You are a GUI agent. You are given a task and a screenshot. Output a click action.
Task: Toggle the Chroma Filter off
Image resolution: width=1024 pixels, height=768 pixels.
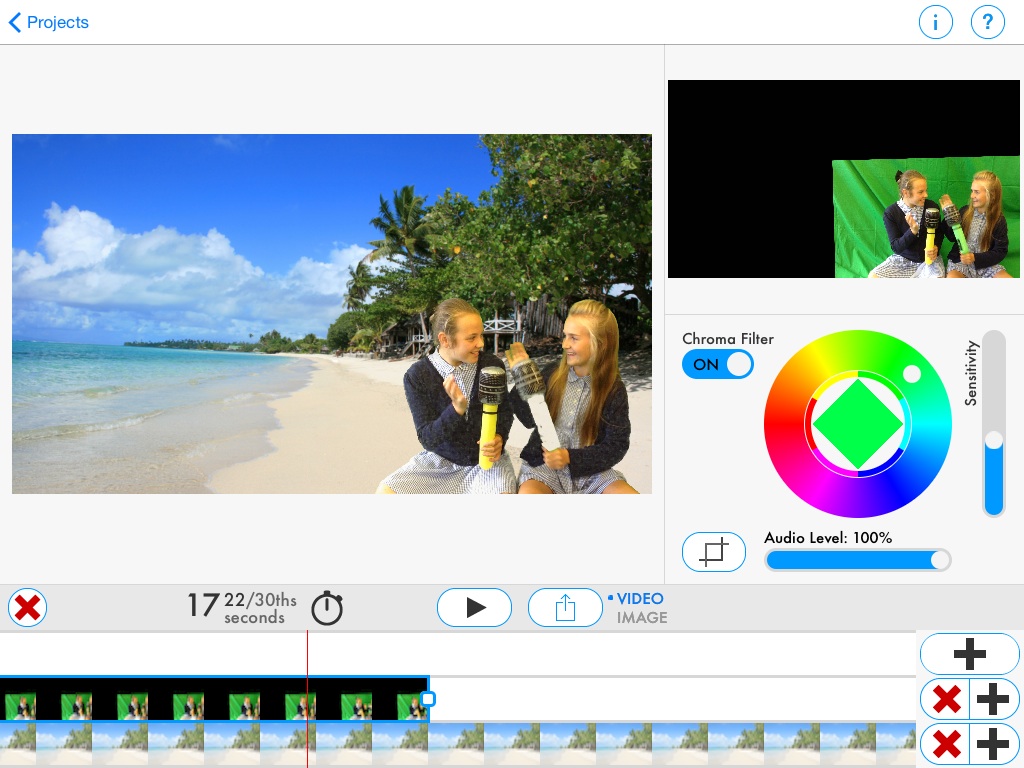point(718,364)
